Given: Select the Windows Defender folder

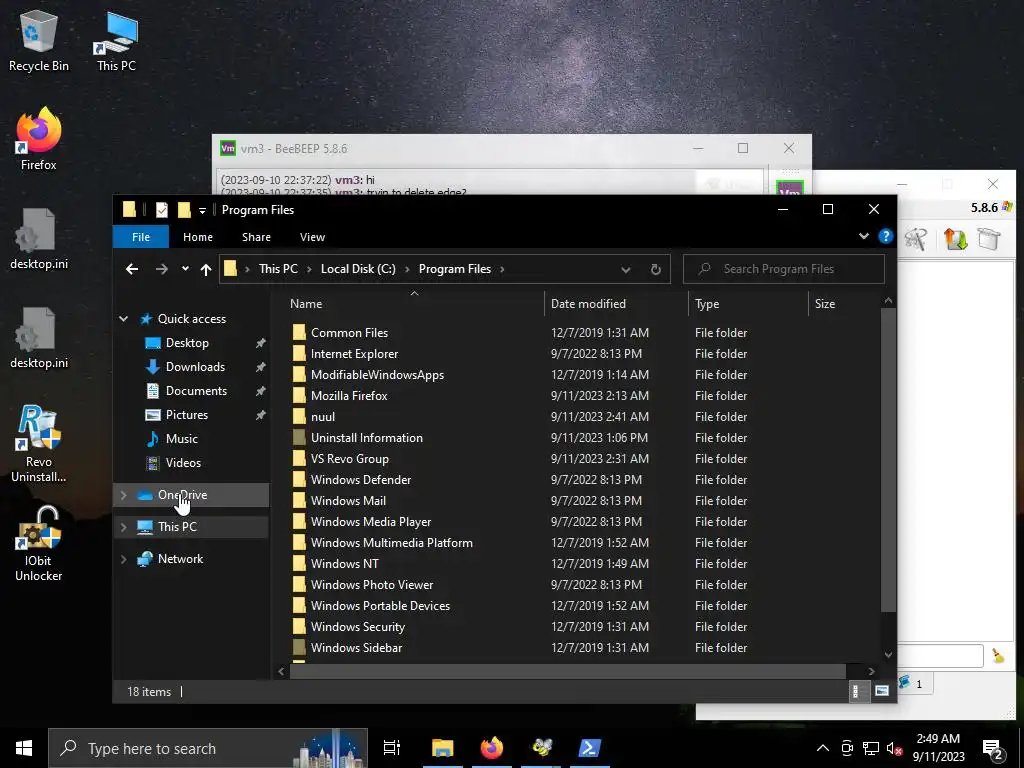Looking at the screenshot, I should [361, 479].
